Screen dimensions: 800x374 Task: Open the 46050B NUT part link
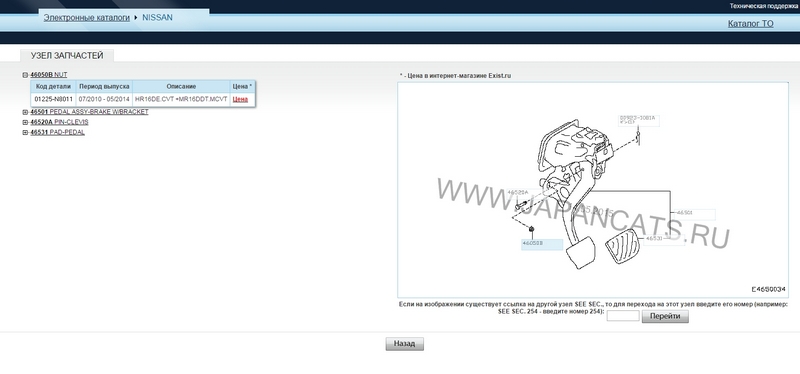(48, 75)
